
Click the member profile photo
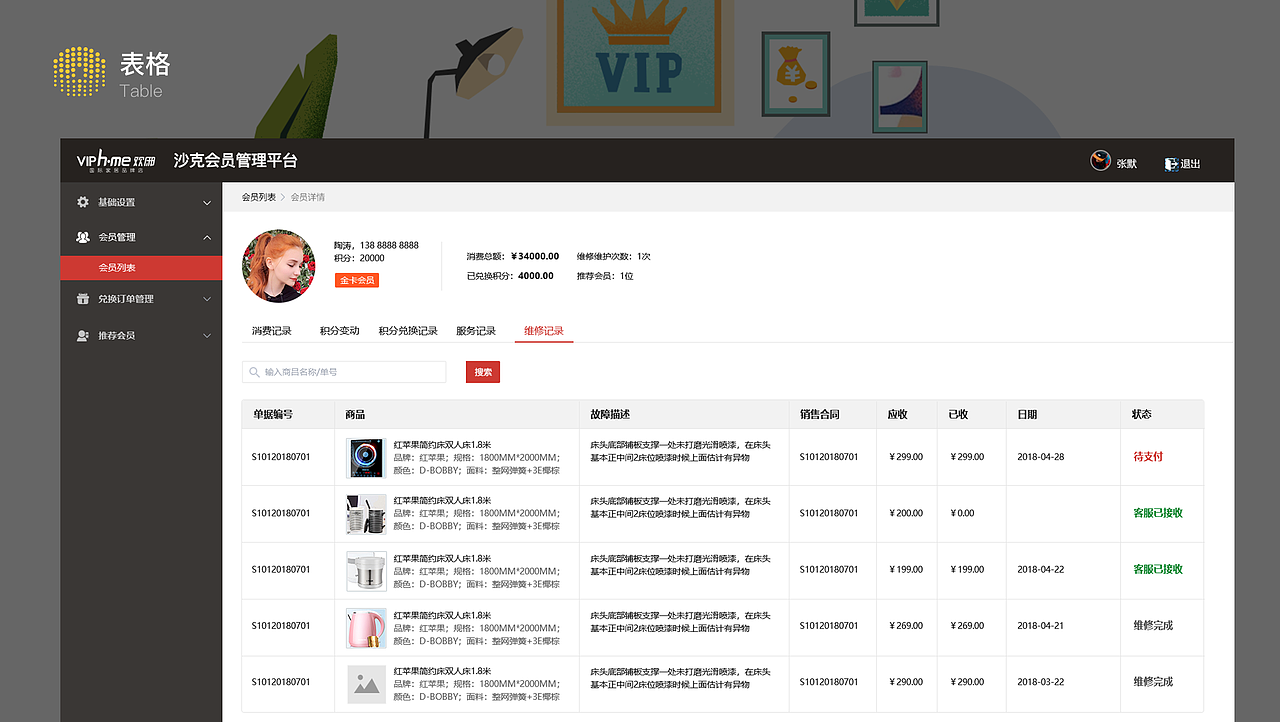click(279, 265)
